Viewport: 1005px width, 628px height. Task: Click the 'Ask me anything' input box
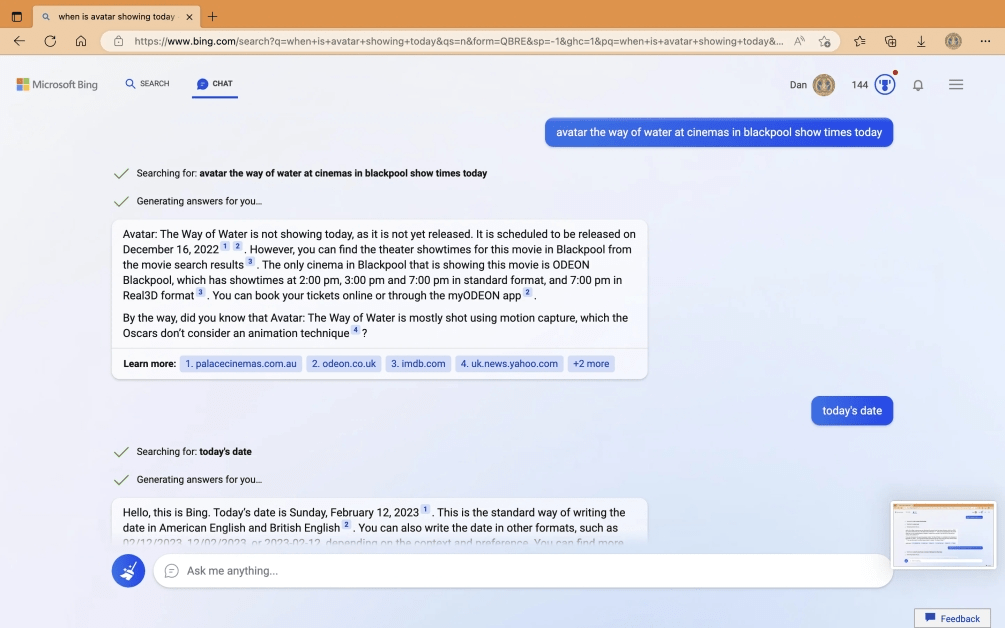click(x=520, y=571)
